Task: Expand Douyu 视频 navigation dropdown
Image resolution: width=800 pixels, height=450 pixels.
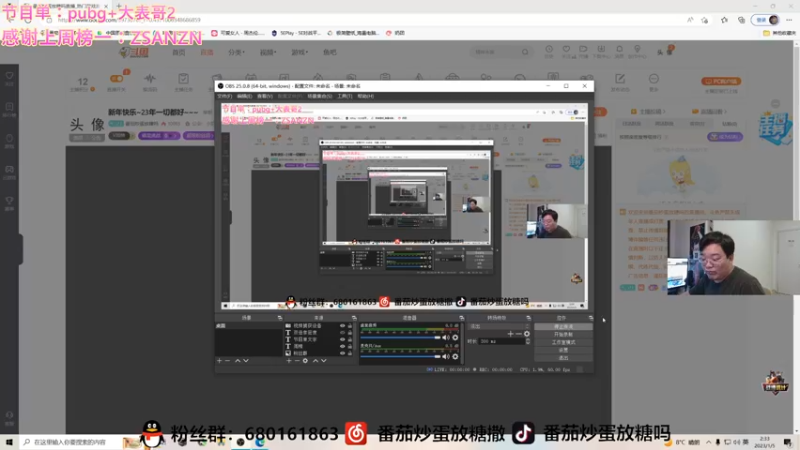Action: coord(268,52)
